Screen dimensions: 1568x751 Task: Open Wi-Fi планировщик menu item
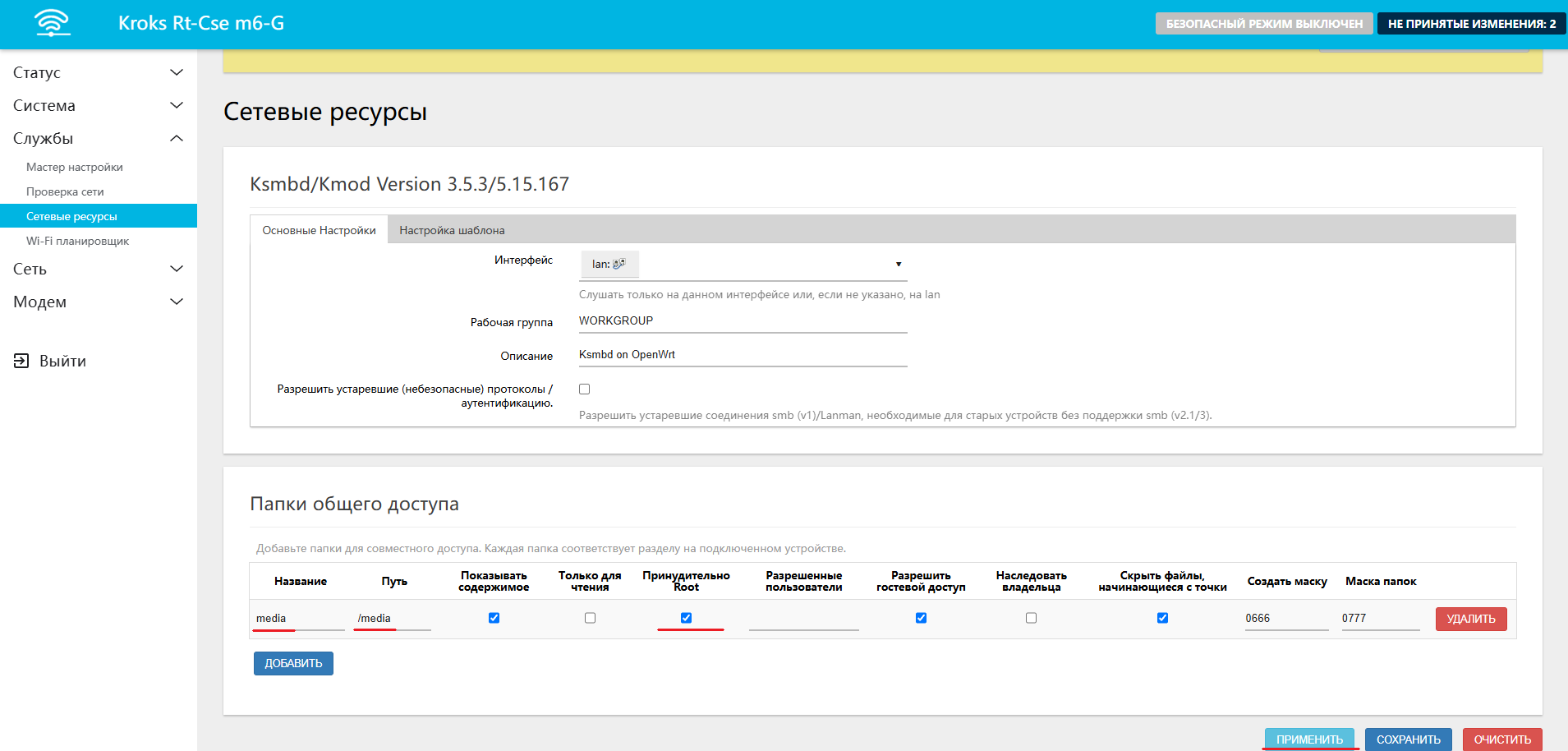77,241
